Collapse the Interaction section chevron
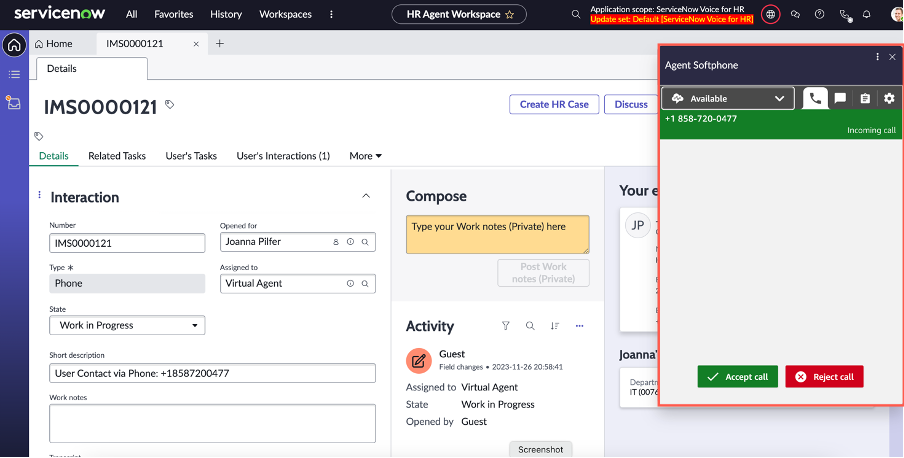This screenshot has height=458, width=904. pyautogui.click(x=366, y=196)
